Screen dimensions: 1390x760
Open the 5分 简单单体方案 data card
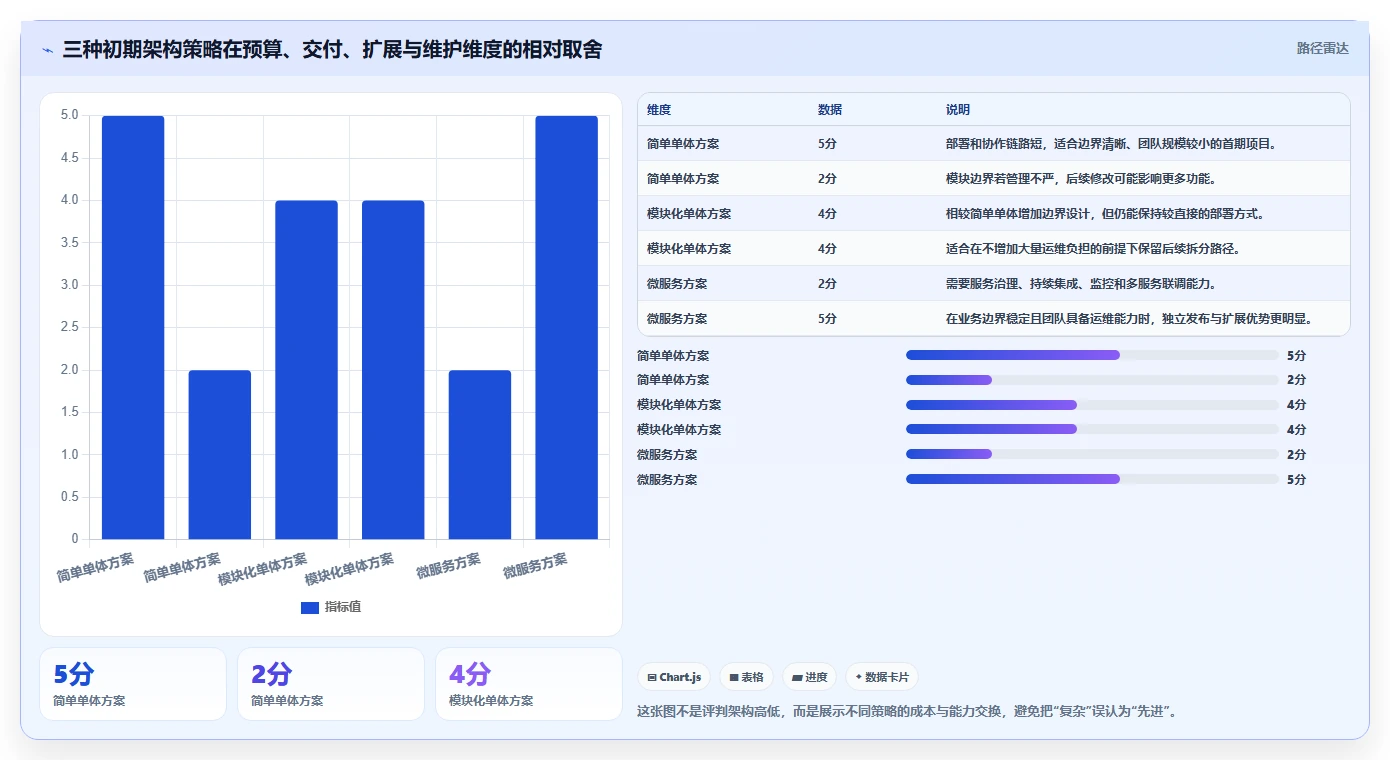coord(133,684)
